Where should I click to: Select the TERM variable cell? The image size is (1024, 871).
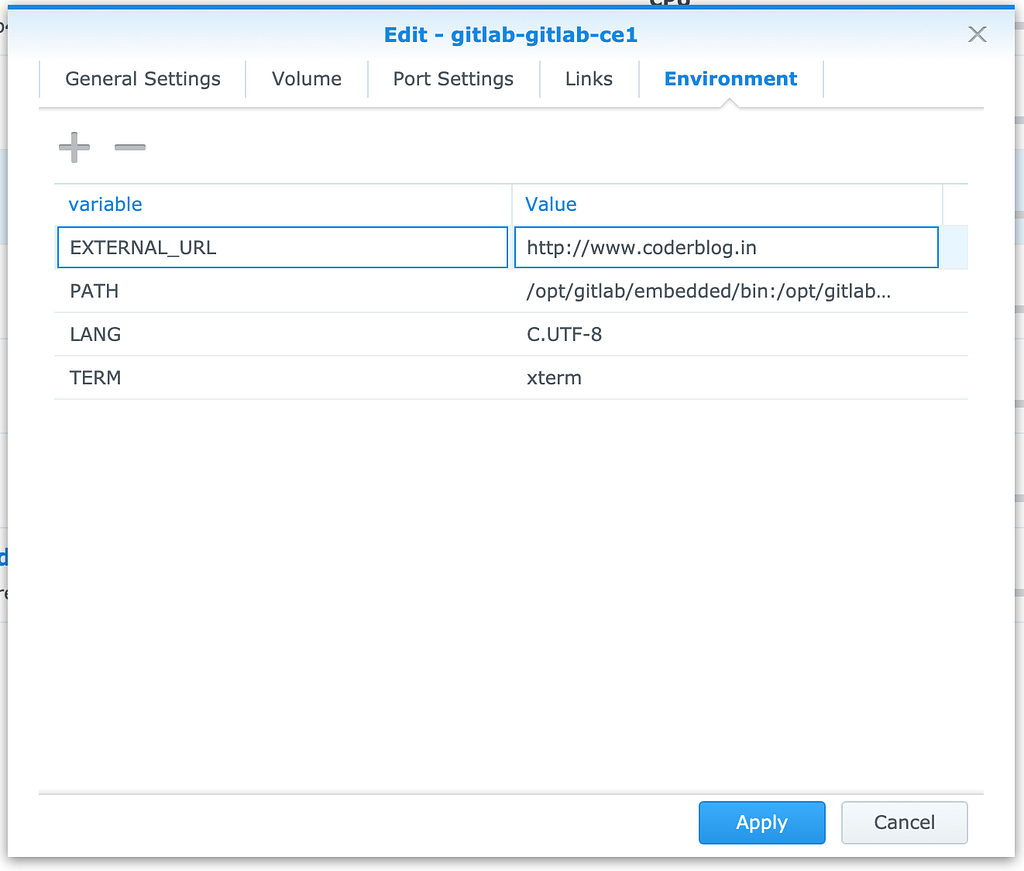point(283,378)
